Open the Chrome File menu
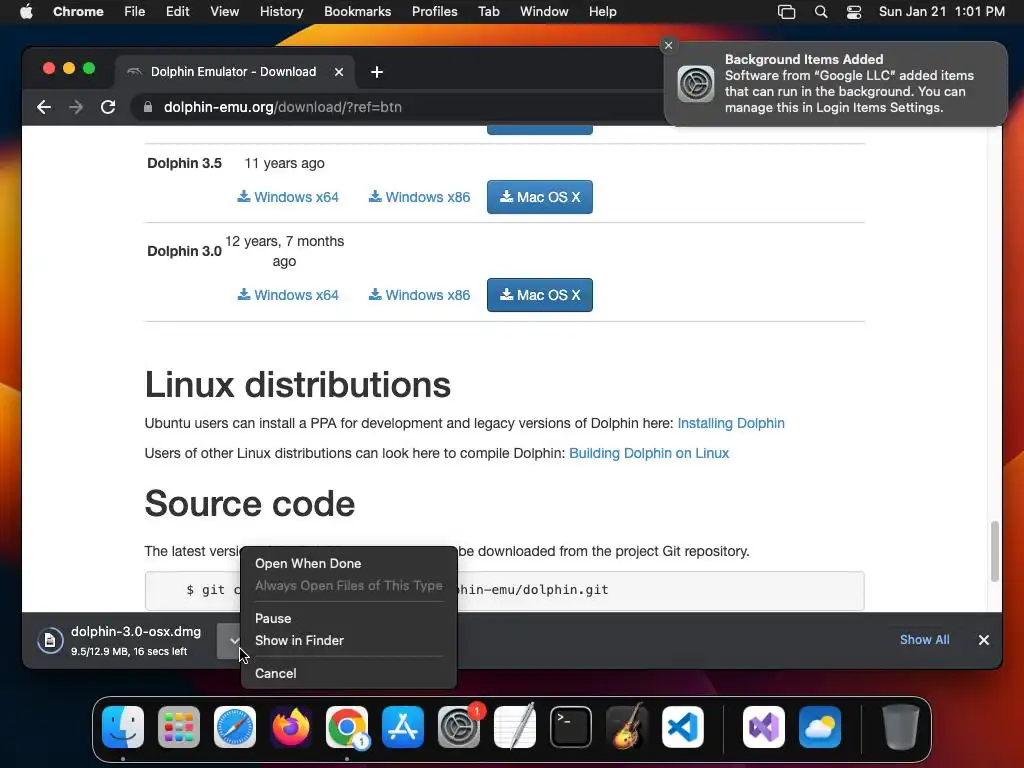This screenshot has height=768, width=1024. (135, 12)
